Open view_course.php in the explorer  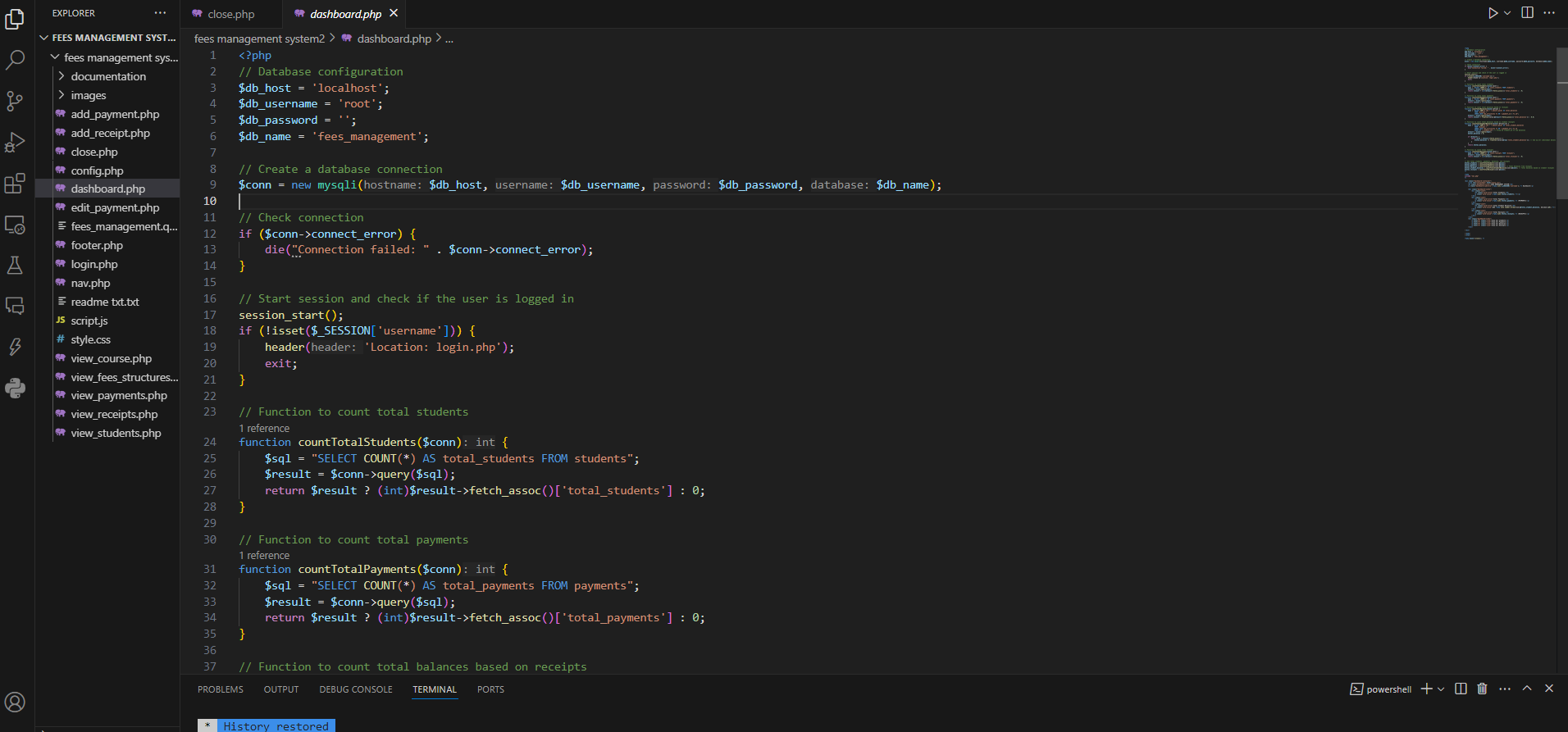pos(107,358)
